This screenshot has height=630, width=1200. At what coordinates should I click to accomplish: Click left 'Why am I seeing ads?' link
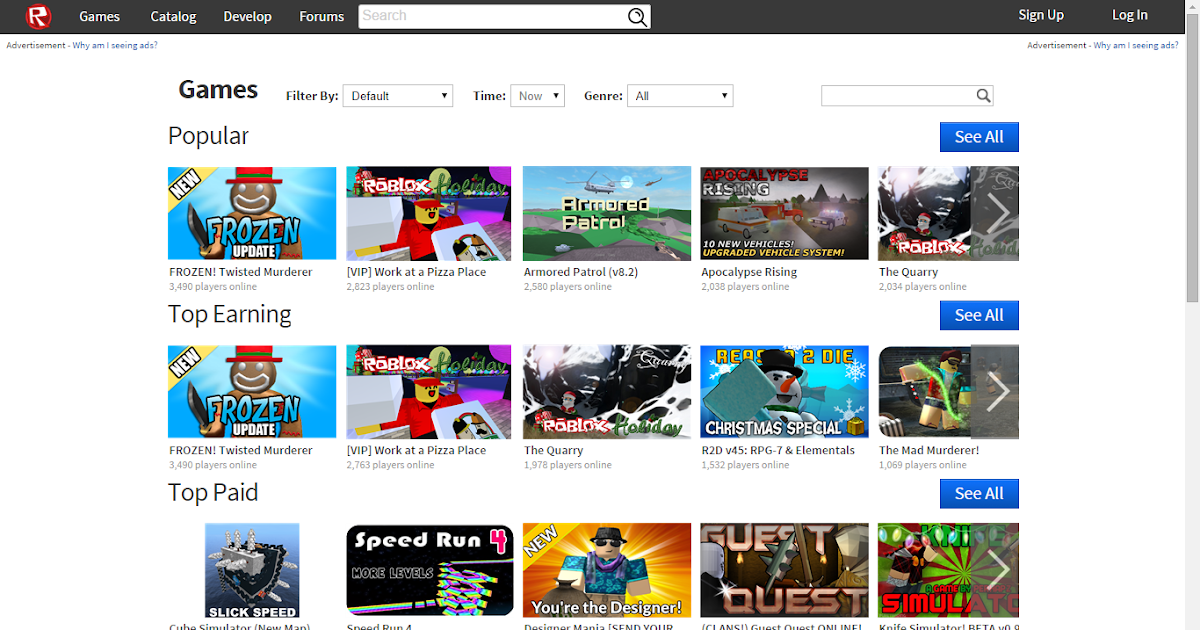[115, 45]
